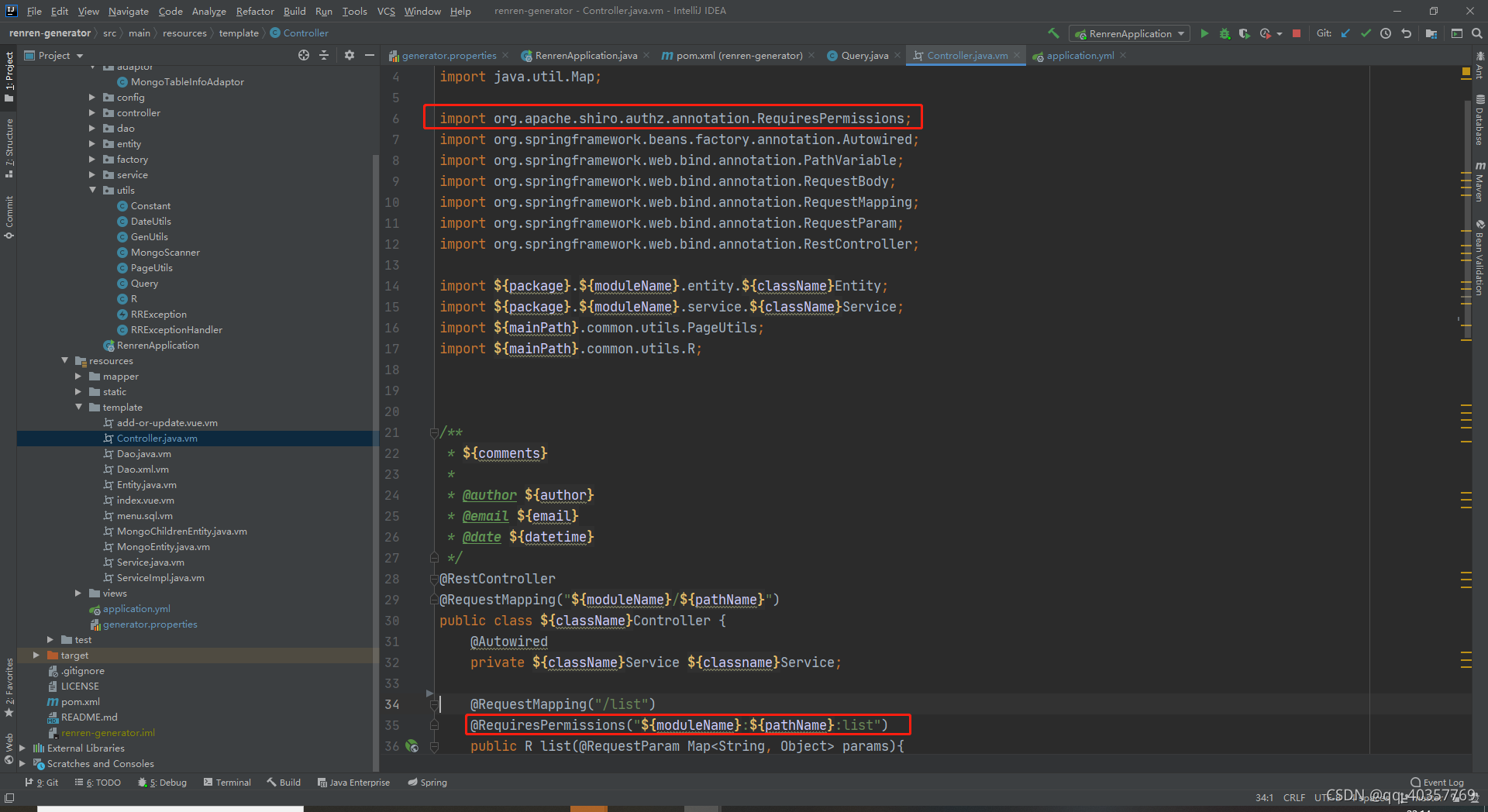Switch to the generator.properties editor tab
The height and width of the screenshot is (812, 1488).
(448, 56)
